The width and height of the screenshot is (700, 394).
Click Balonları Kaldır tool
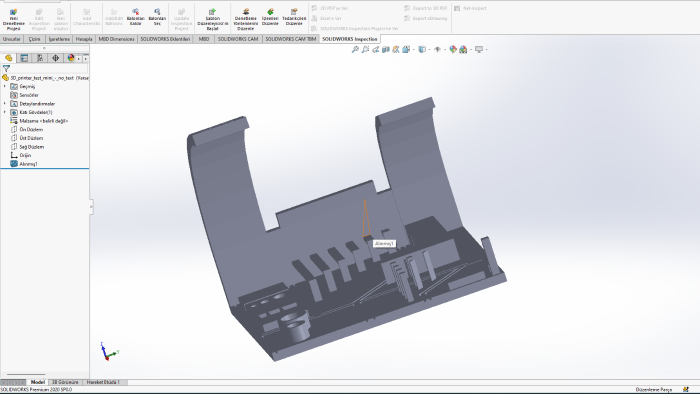(135, 17)
